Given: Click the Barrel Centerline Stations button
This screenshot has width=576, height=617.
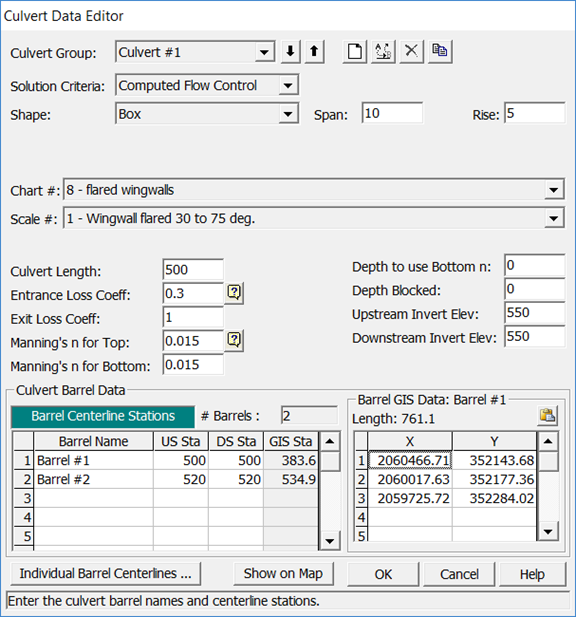Looking at the screenshot, I should point(103,416).
